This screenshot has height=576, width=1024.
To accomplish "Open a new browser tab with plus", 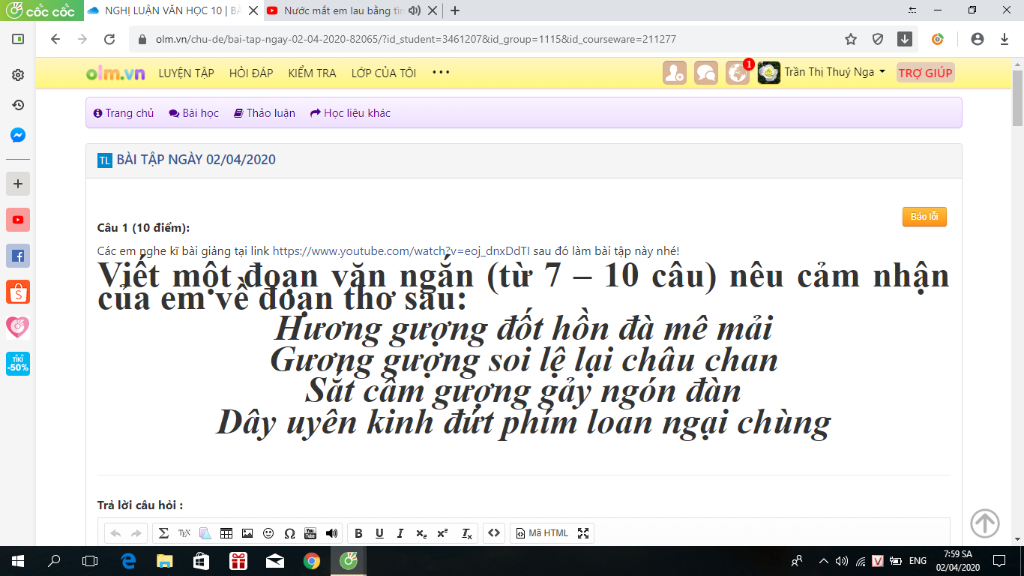I will pyautogui.click(x=455, y=10).
